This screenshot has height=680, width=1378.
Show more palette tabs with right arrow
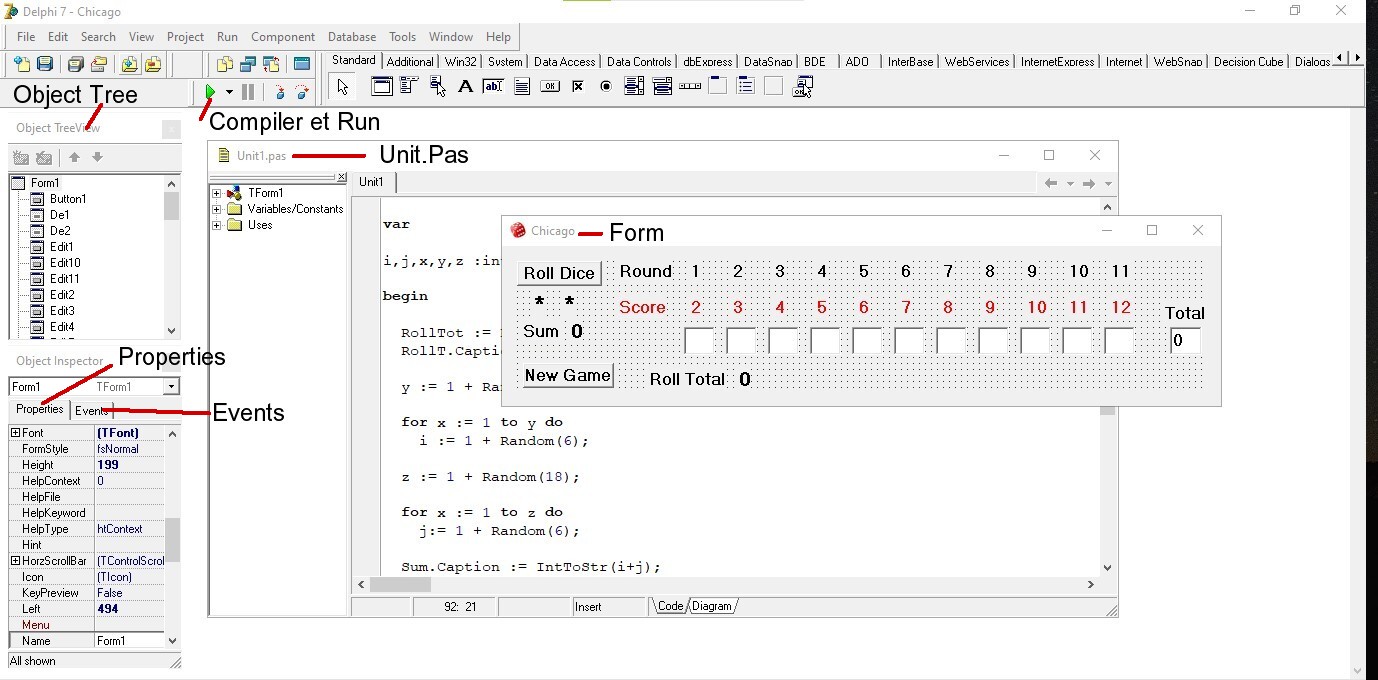(x=1357, y=58)
